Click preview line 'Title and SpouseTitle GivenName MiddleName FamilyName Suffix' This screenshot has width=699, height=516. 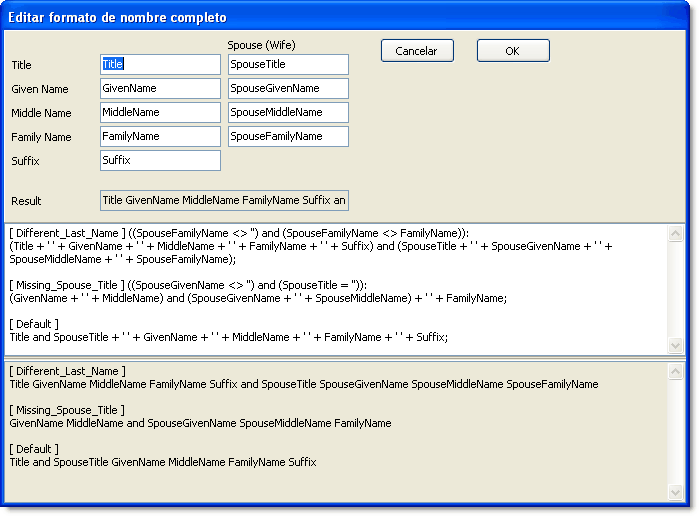pos(163,462)
